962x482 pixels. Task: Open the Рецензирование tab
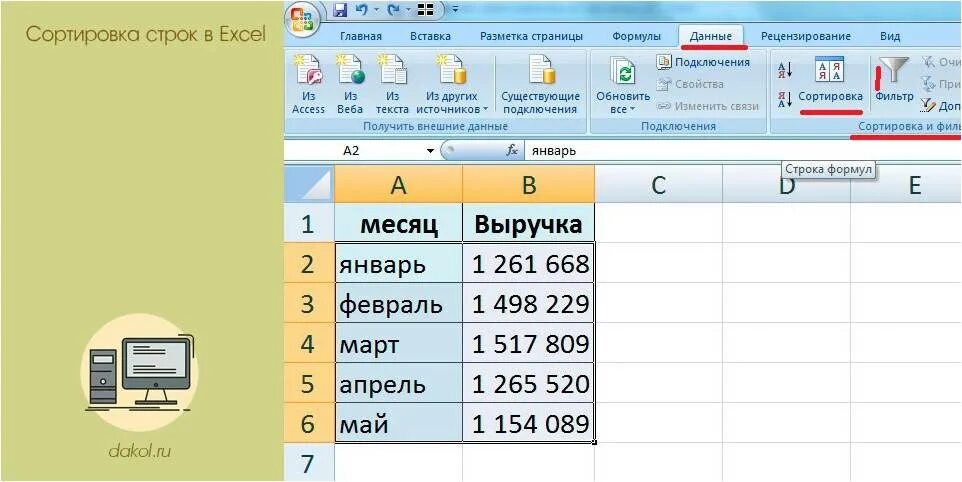click(x=806, y=36)
